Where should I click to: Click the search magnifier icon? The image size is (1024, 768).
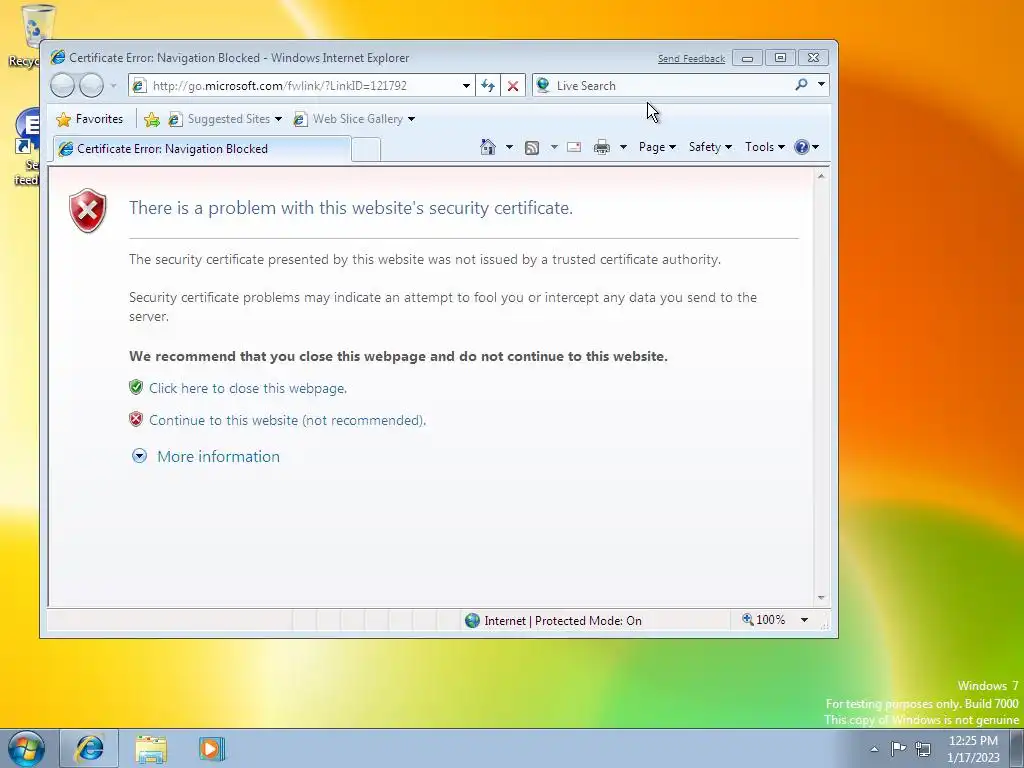pos(801,85)
